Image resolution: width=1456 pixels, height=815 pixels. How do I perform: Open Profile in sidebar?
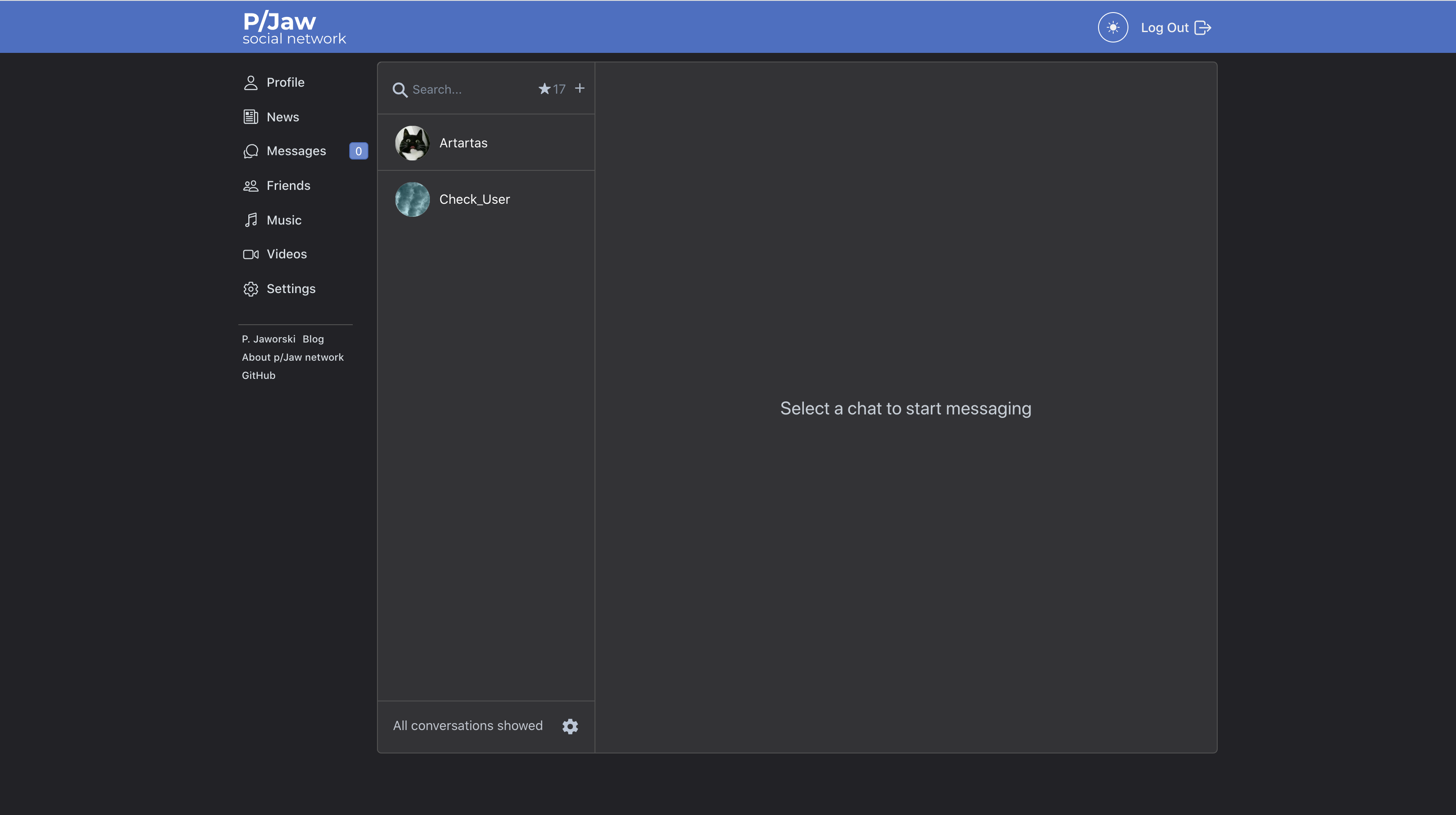coord(274,82)
